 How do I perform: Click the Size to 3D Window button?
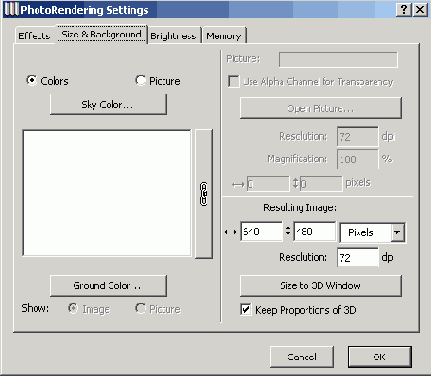click(321, 286)
